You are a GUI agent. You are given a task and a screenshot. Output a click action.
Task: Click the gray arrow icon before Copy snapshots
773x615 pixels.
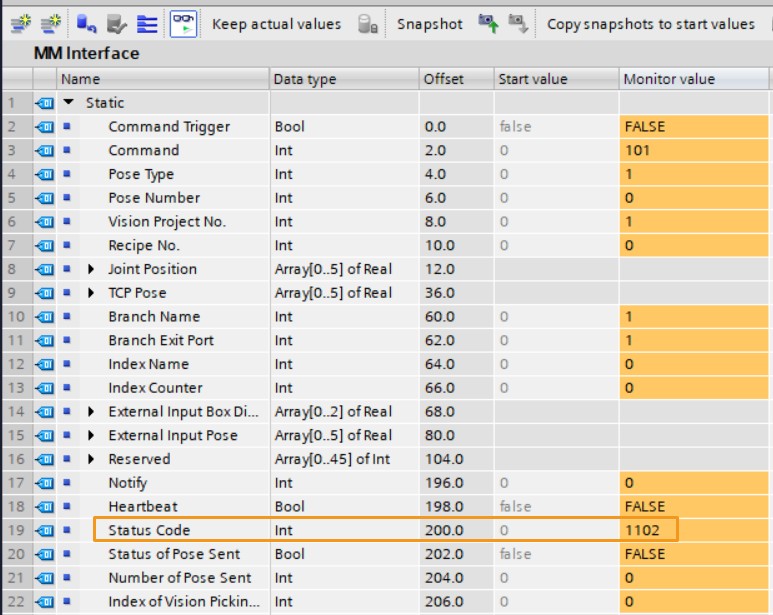click(x=518, y=23)
